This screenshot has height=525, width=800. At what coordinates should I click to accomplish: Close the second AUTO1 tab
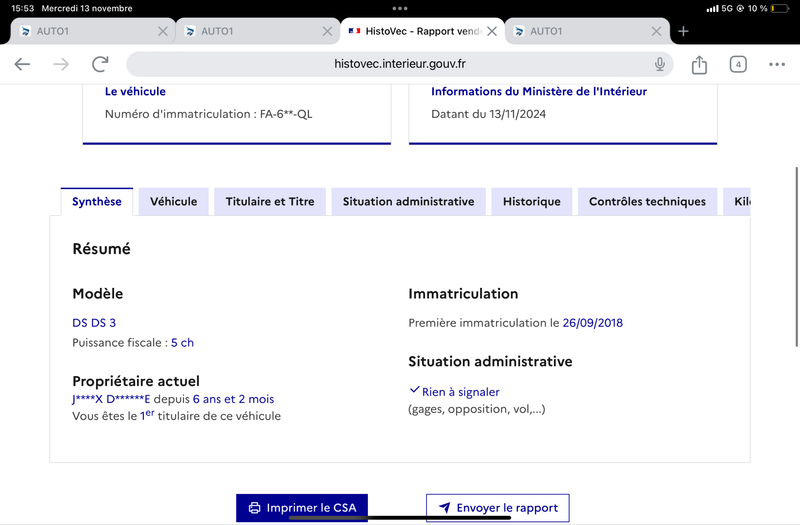328,31
